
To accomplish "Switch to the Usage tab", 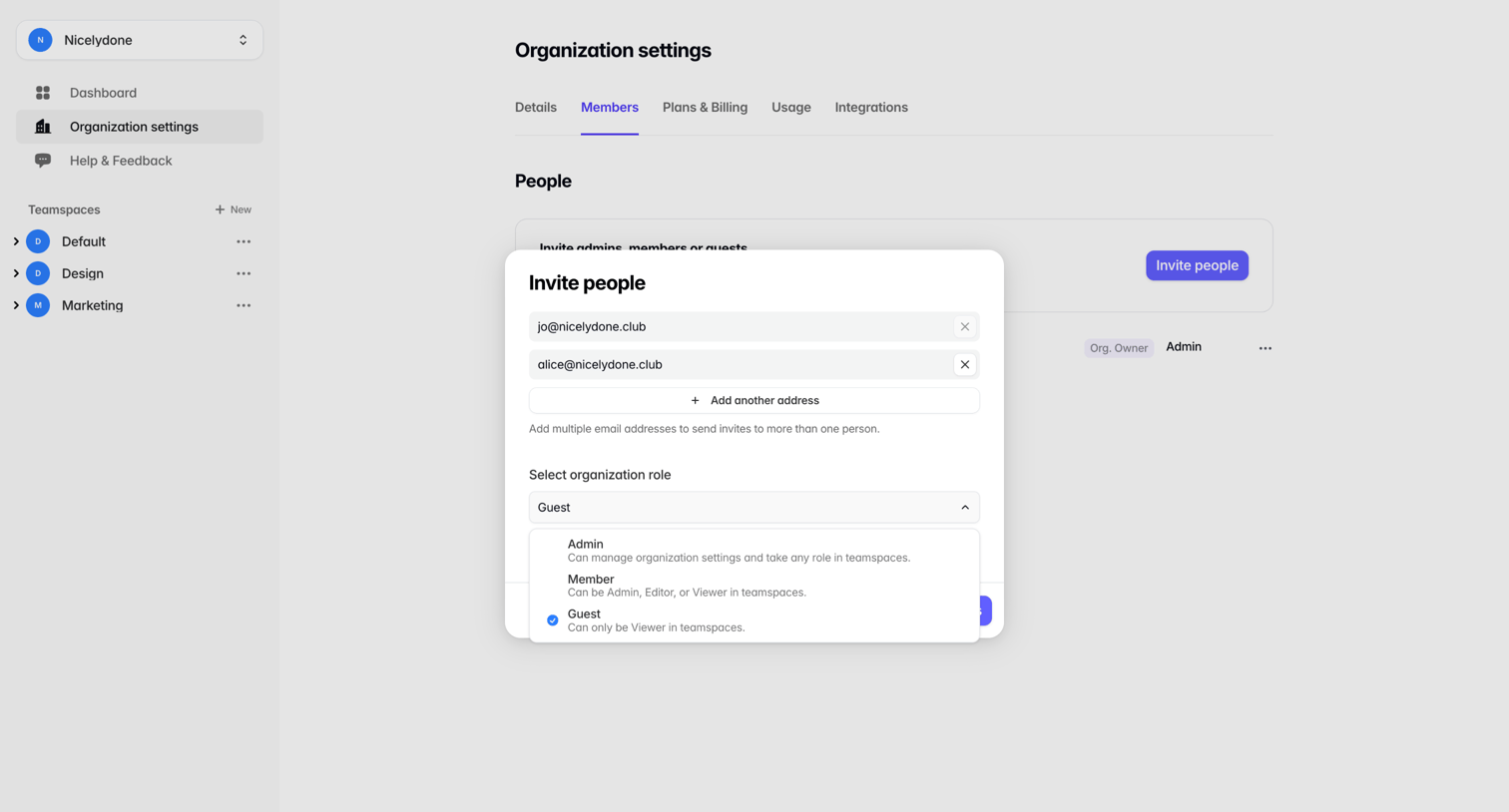I will 791,108.
